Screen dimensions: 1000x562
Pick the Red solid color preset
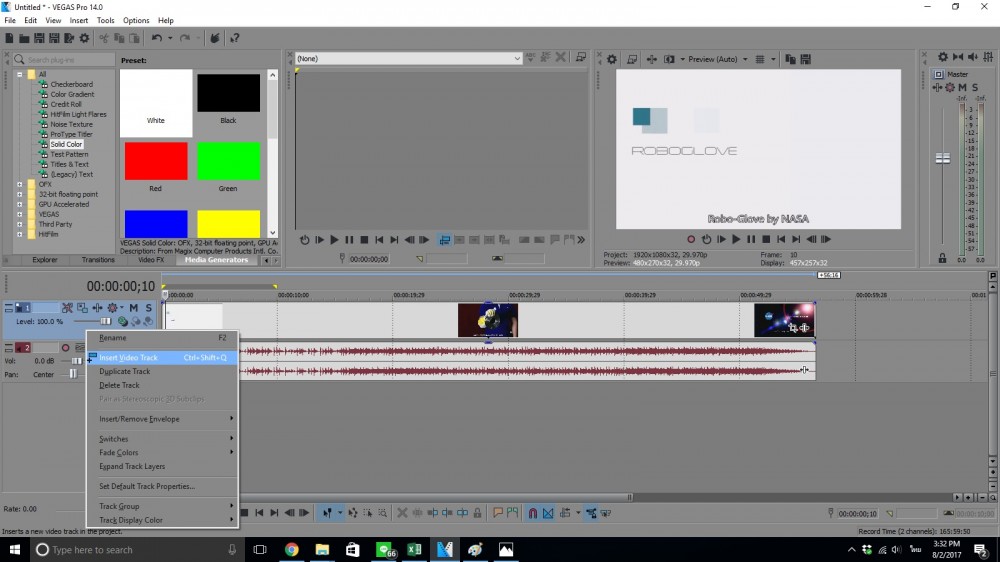(x=156, y=161)
